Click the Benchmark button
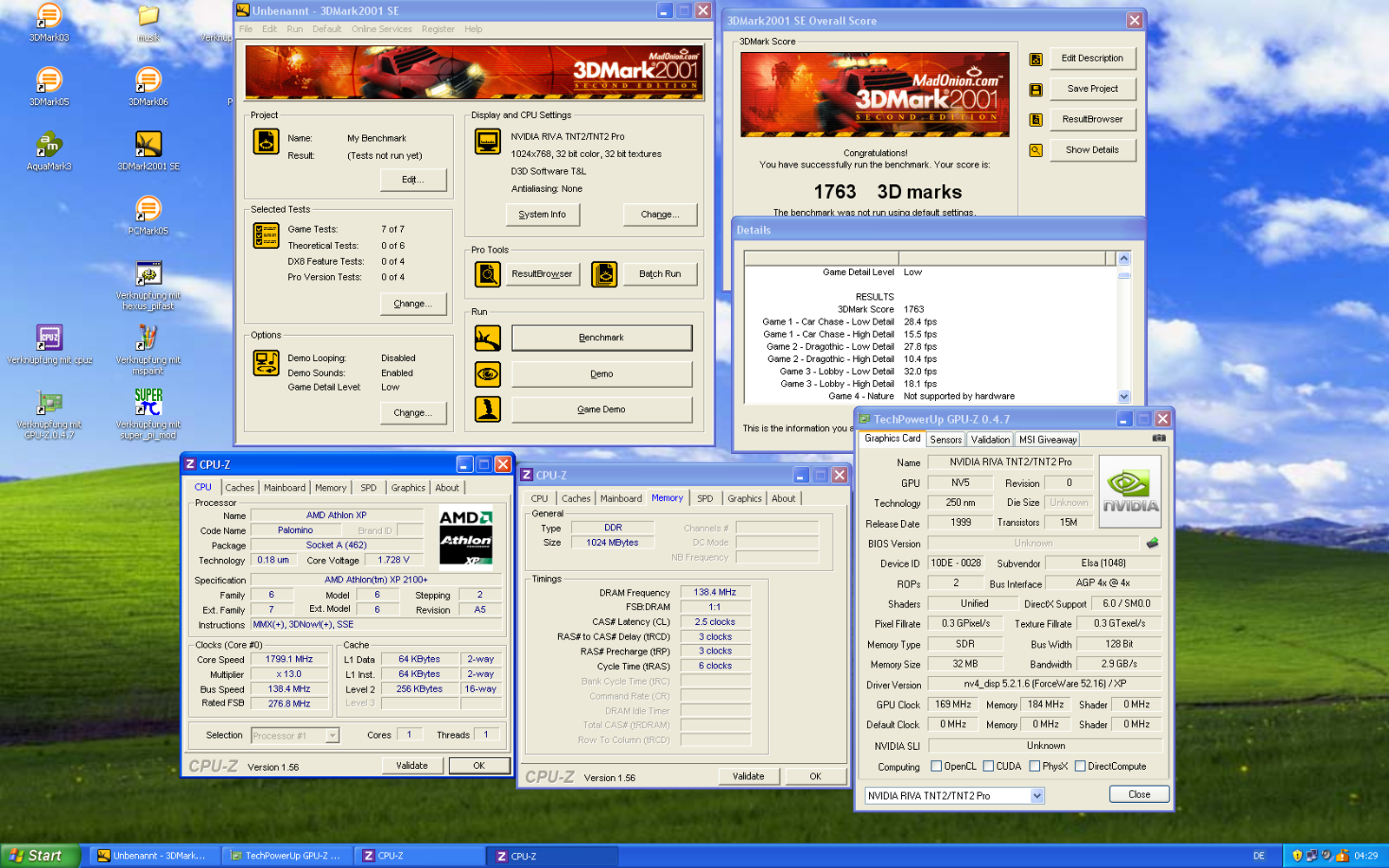This screenshot has height=868, width=1389. pyautogui.click(x=602, y=338)
